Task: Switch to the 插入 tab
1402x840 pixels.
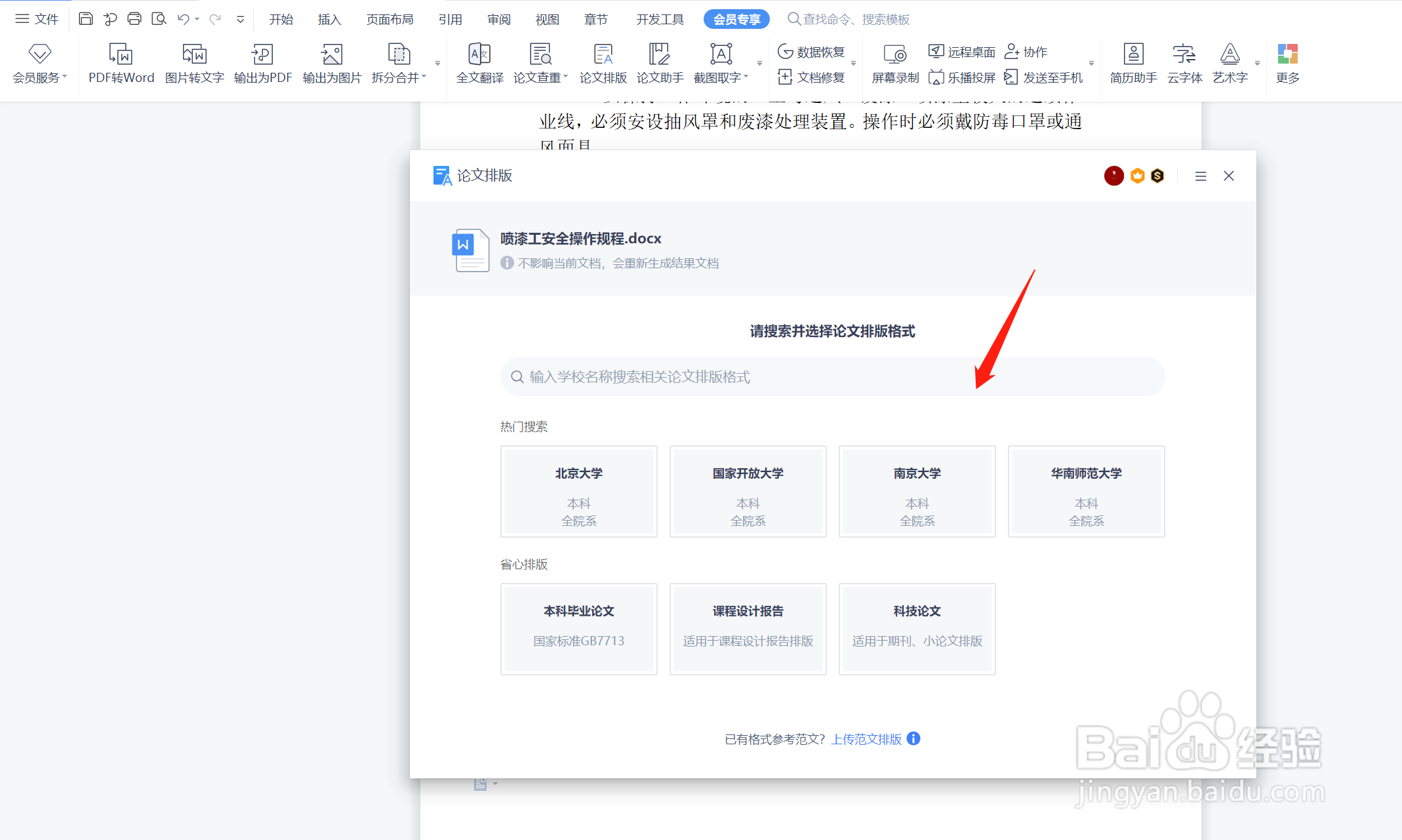Action: point(329,19)
